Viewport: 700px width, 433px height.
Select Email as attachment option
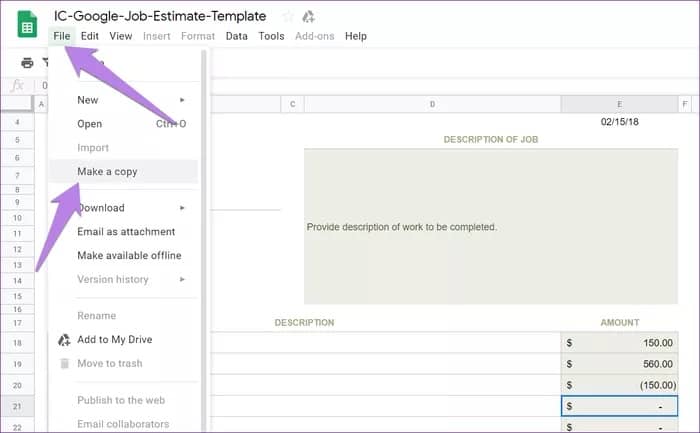pos(125,232)
